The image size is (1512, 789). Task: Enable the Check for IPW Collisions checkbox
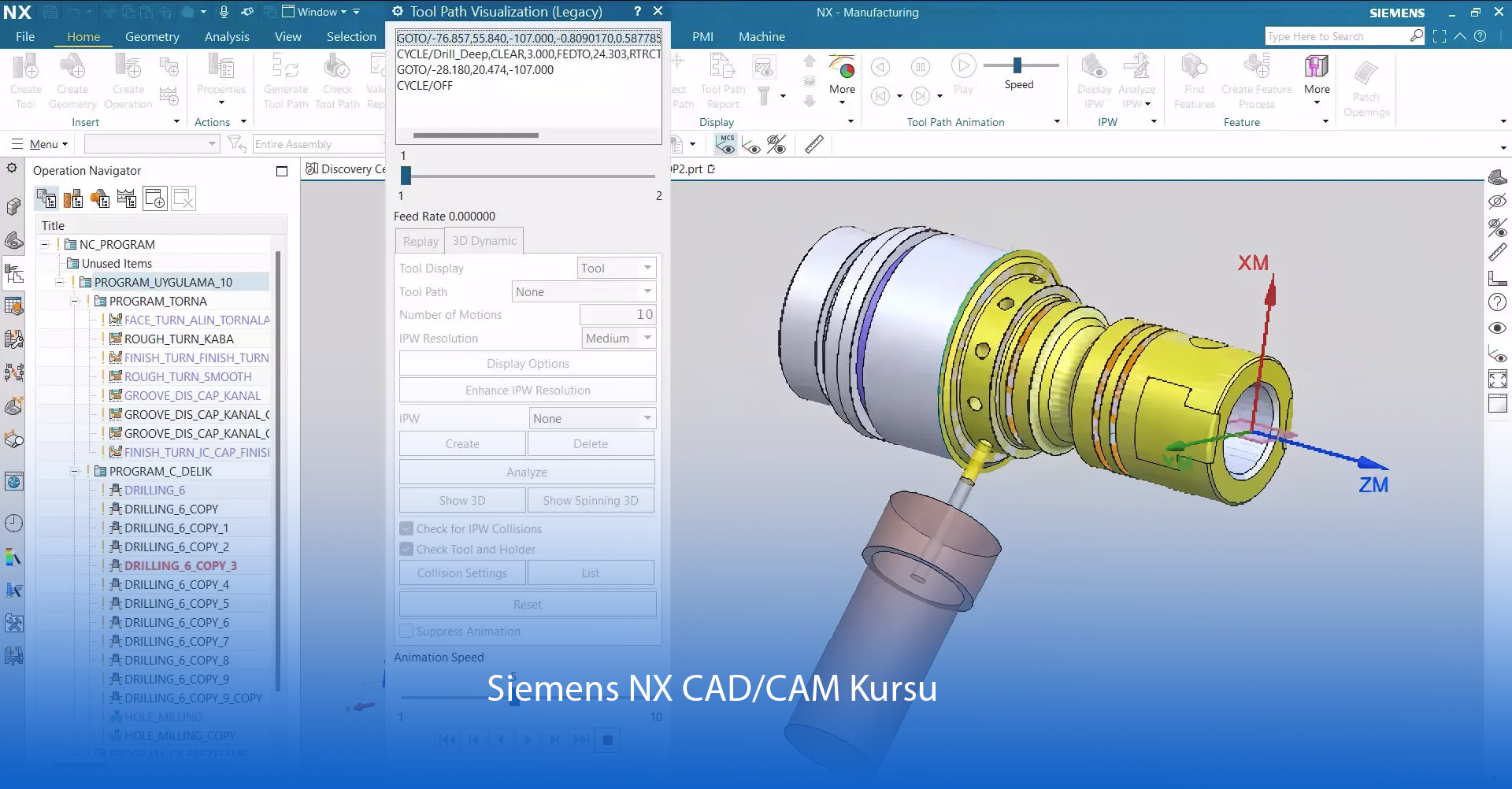[x=406, y=528]
